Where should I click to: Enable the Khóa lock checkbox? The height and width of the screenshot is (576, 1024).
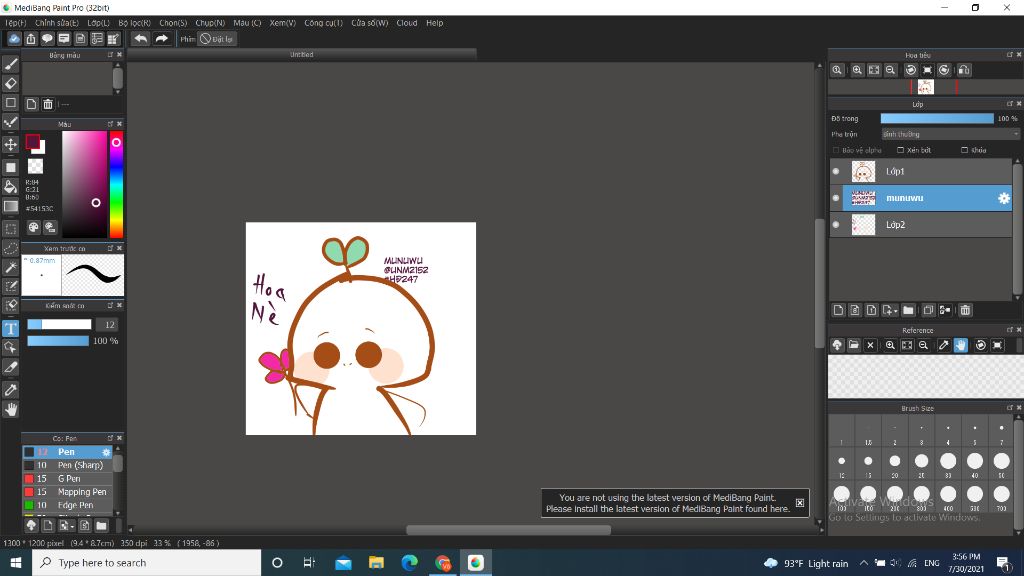tap(965, 150)
